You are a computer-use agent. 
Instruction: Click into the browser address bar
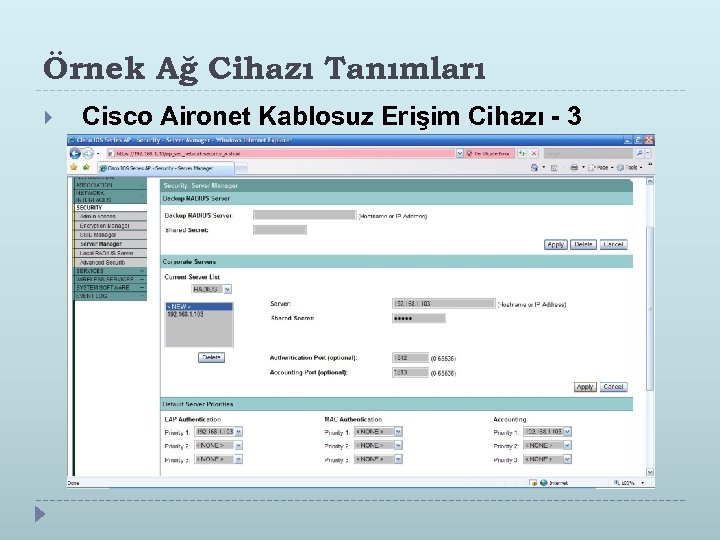tap(281, 153)
